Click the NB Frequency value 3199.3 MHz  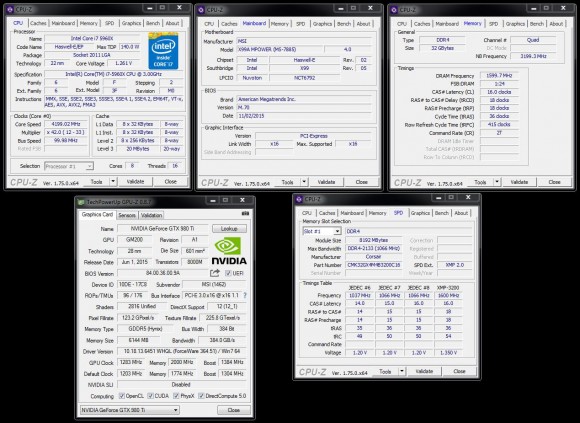533,56
